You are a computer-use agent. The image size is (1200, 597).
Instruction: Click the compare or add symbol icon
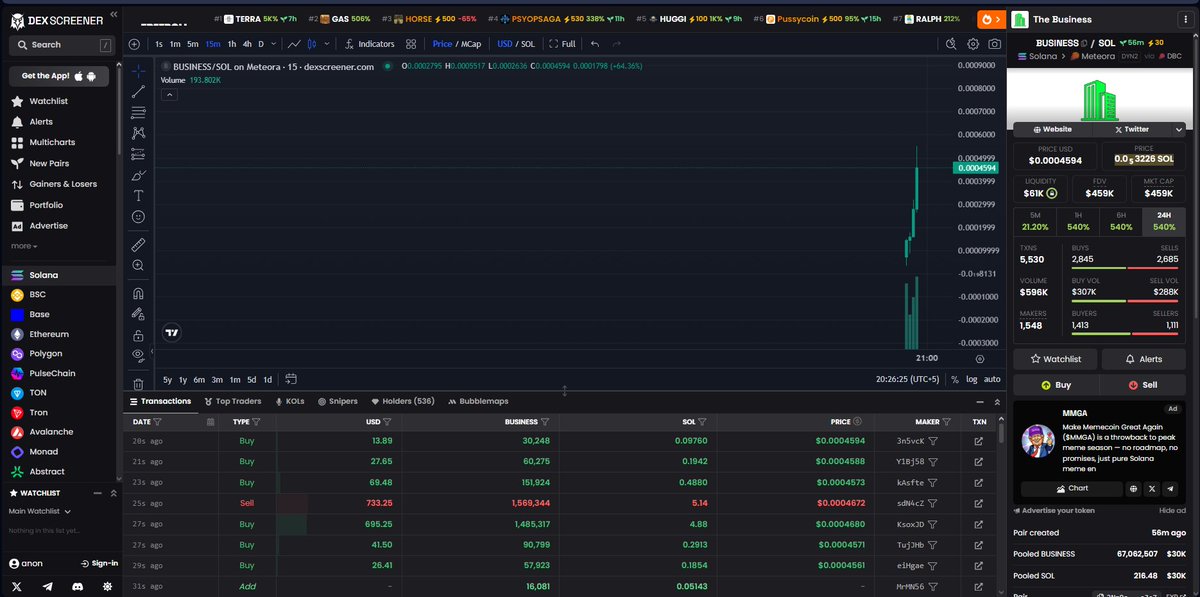point(134,44)
